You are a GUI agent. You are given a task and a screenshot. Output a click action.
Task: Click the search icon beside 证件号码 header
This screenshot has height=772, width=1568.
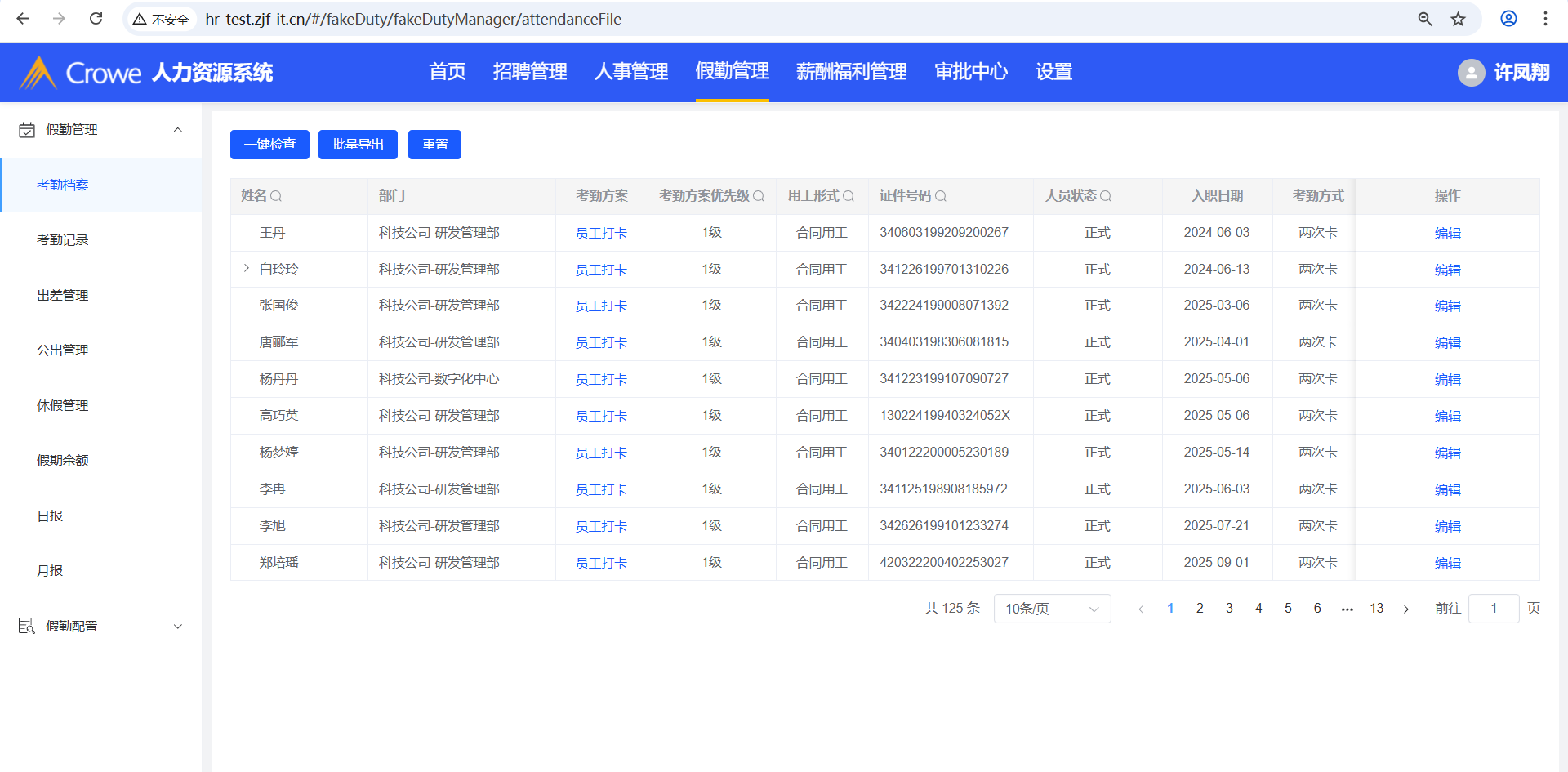(941, 196)
